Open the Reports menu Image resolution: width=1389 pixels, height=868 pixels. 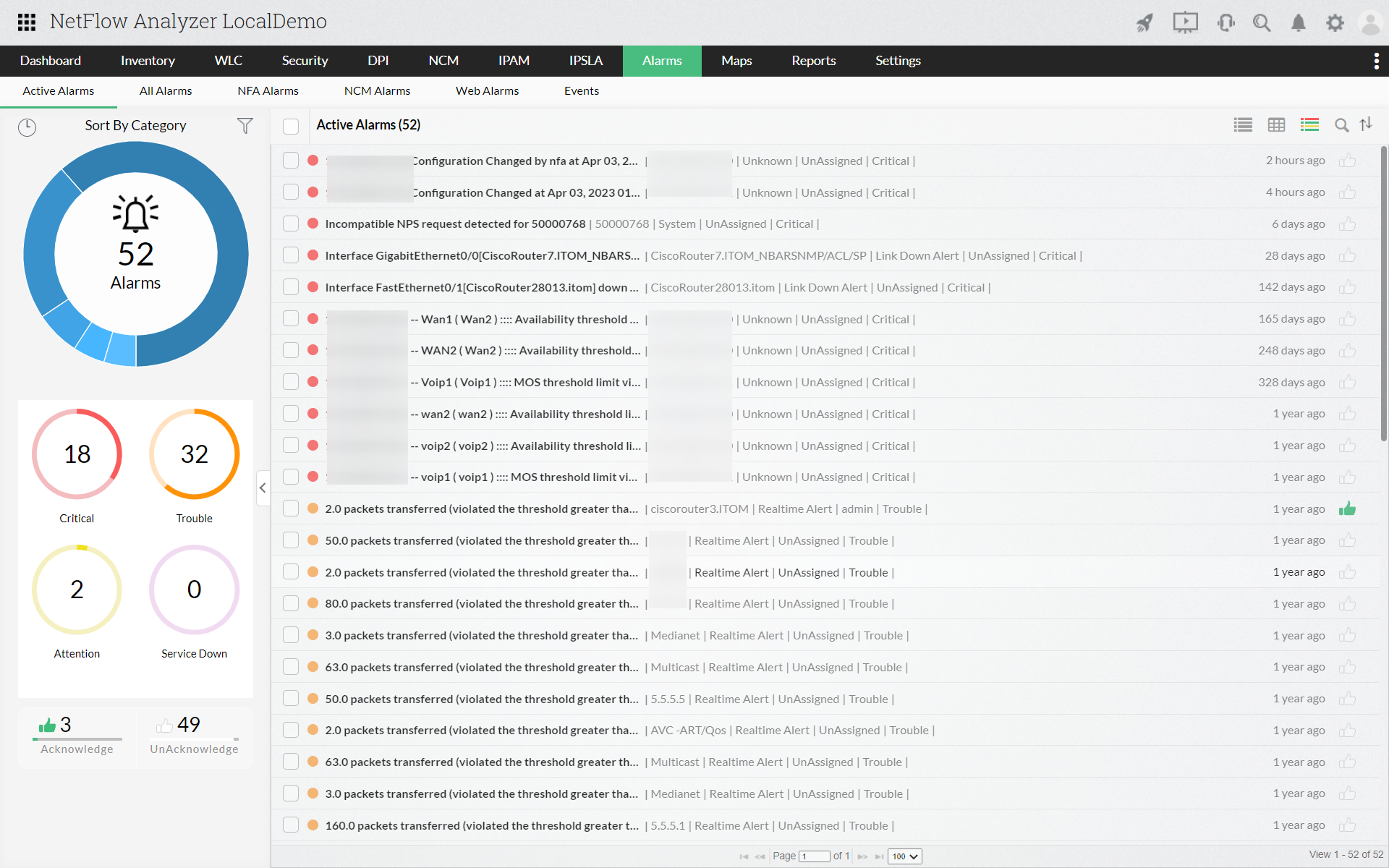[813, 61]
